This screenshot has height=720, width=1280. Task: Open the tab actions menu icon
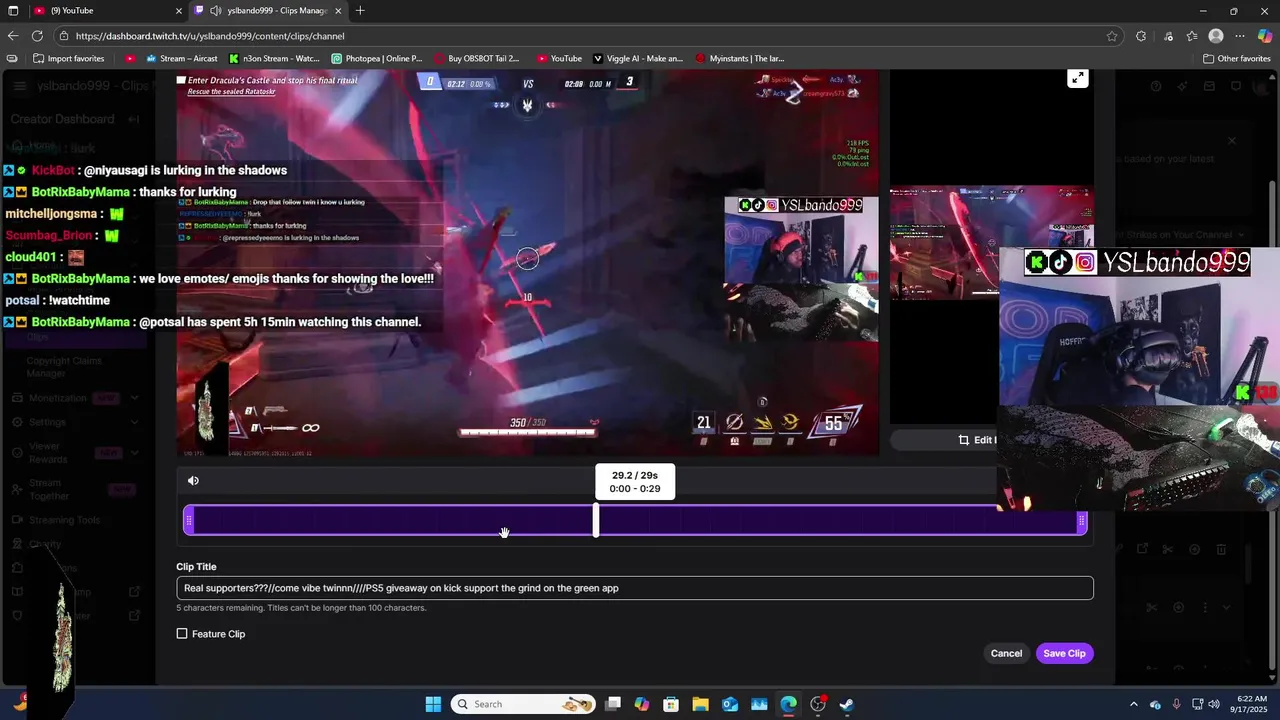point(13,11)
